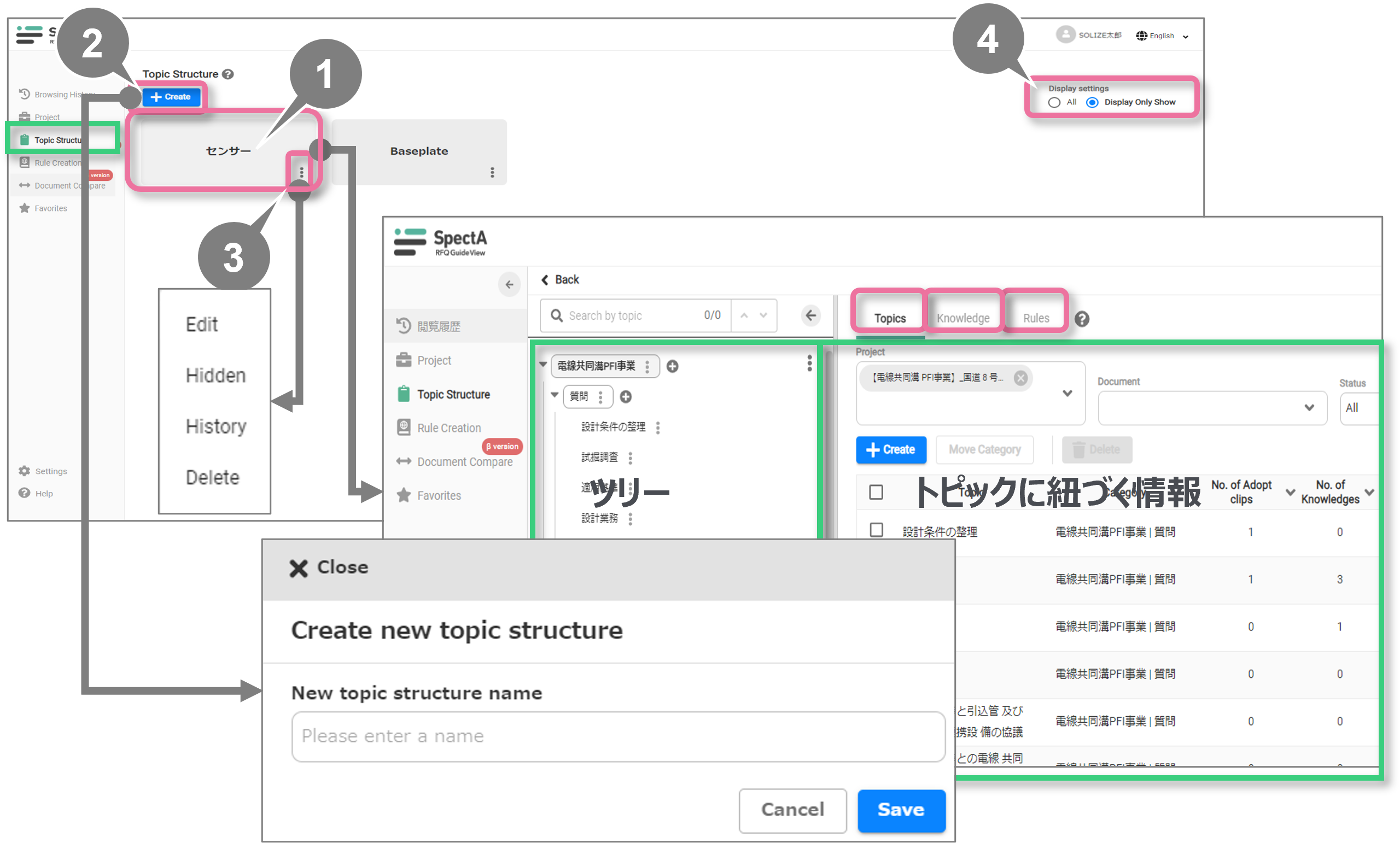Select Display Only Show radio button
The height and width of the screenshot is (843, 1400).
pos(1092,103)
